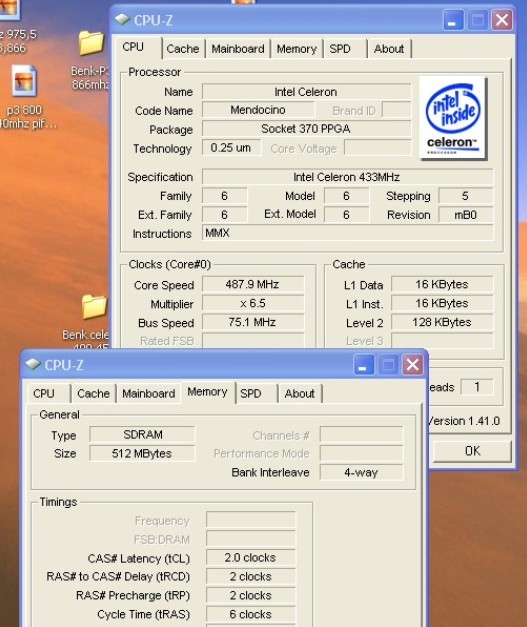Image resolution: width=527 pixels, height=627 pixels.
Task: Open the SPD tab in upper CPU-Z window
Action: pos(340,49)
